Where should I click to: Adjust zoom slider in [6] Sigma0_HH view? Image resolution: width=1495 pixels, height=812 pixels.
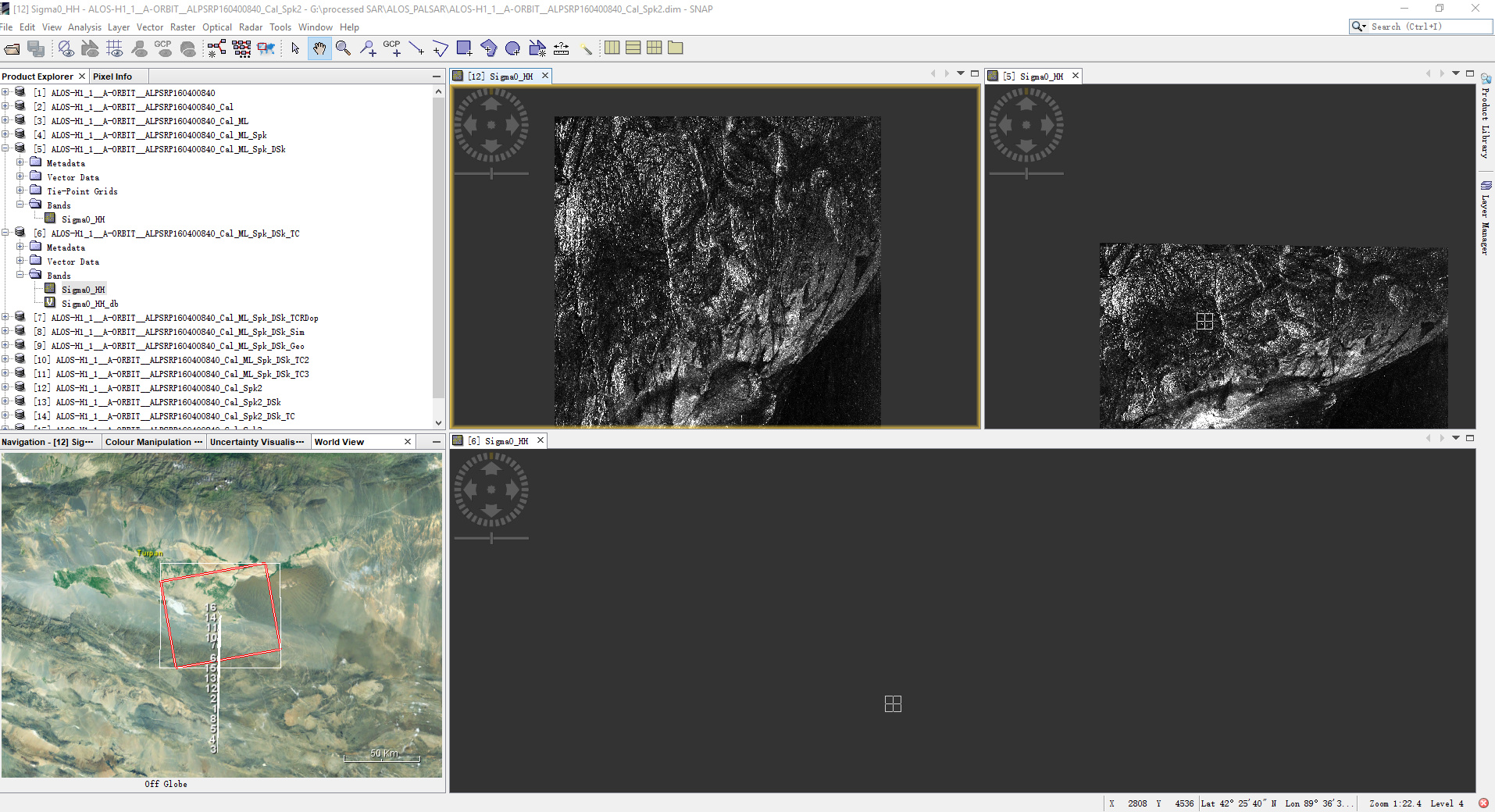click(491, 538)
